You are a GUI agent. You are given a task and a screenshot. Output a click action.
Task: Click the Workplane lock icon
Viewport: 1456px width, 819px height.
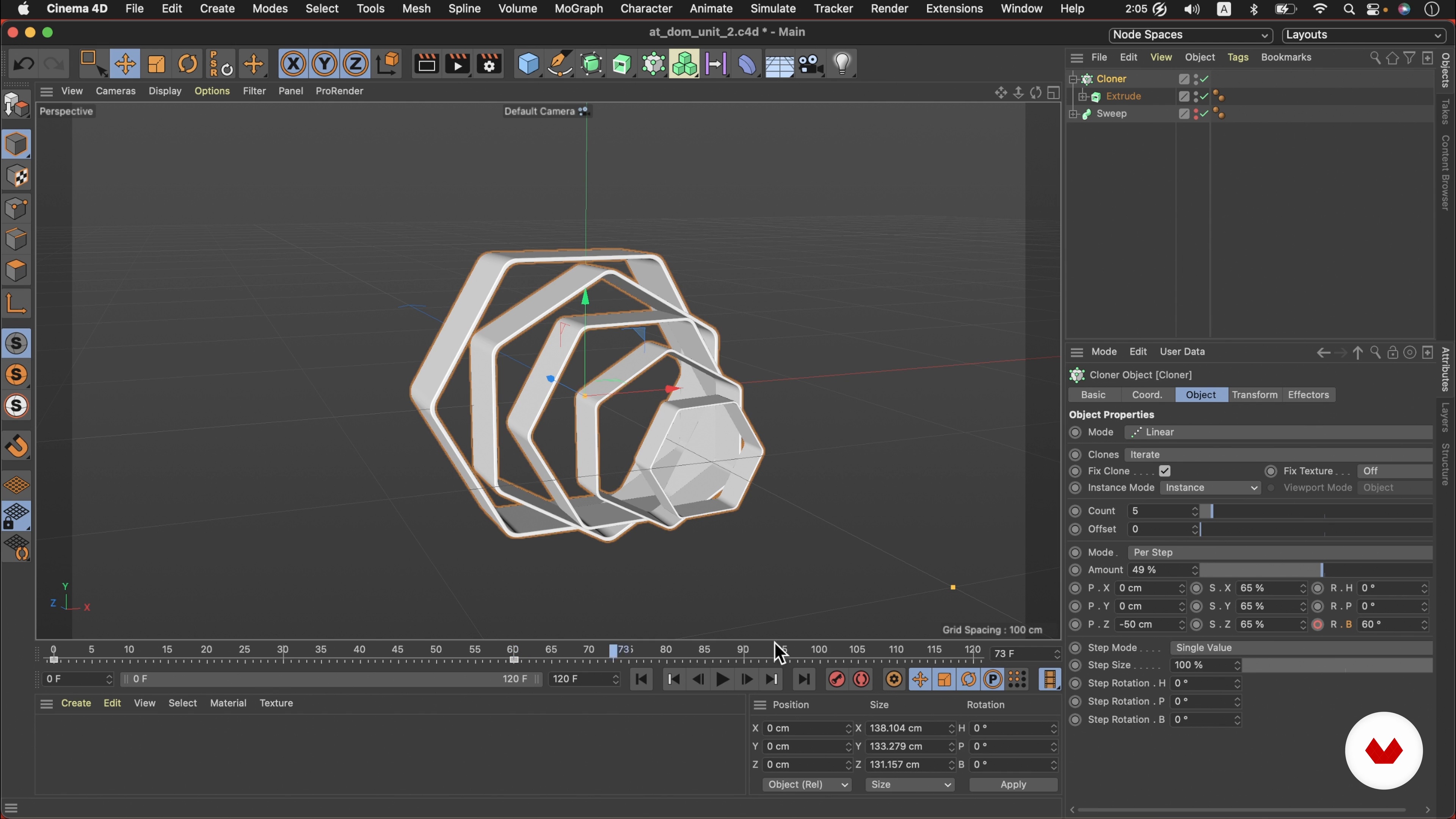16,516
